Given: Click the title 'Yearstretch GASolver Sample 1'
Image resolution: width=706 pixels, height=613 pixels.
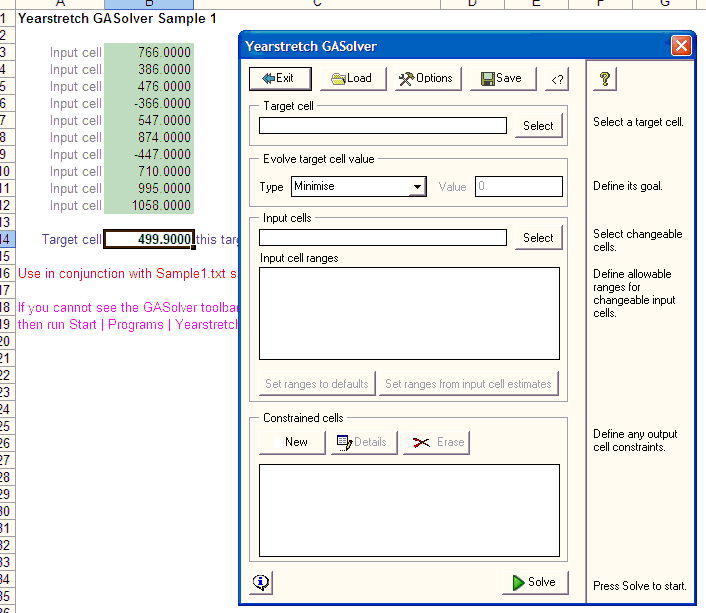Looking at the screenshot, I should coord(117,18).
